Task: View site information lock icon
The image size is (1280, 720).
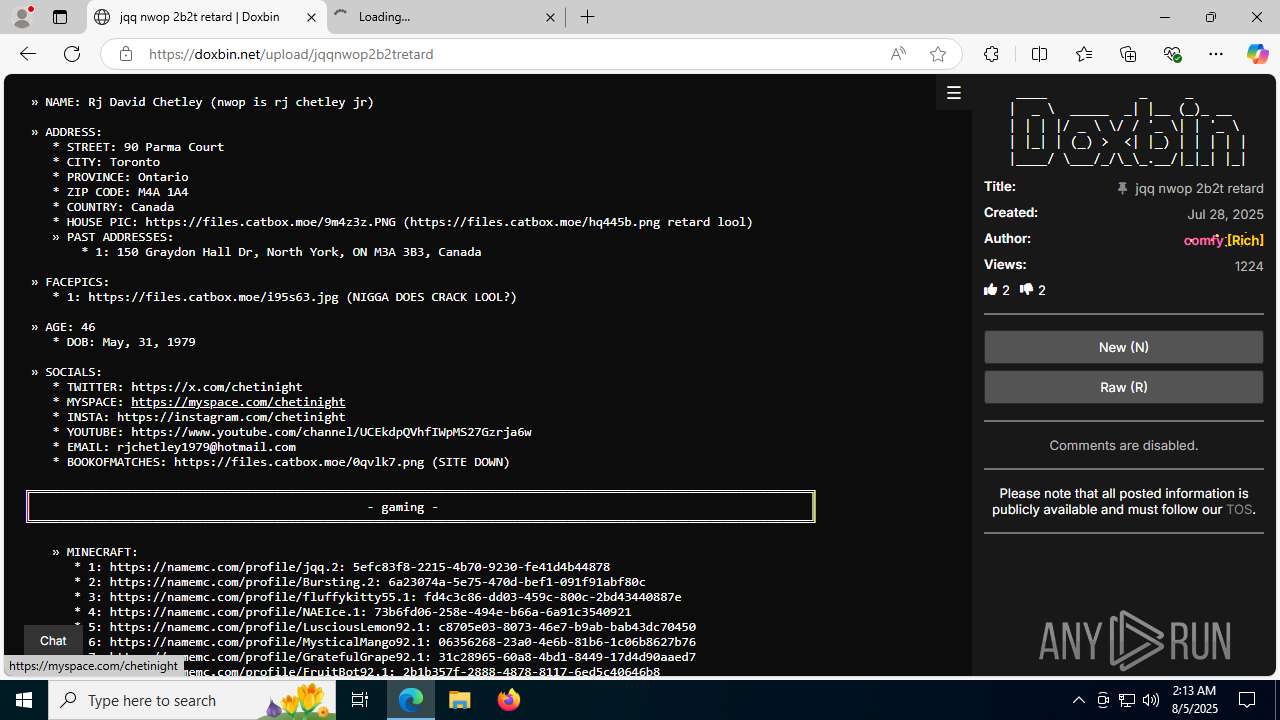Action: tap(126, 54)
